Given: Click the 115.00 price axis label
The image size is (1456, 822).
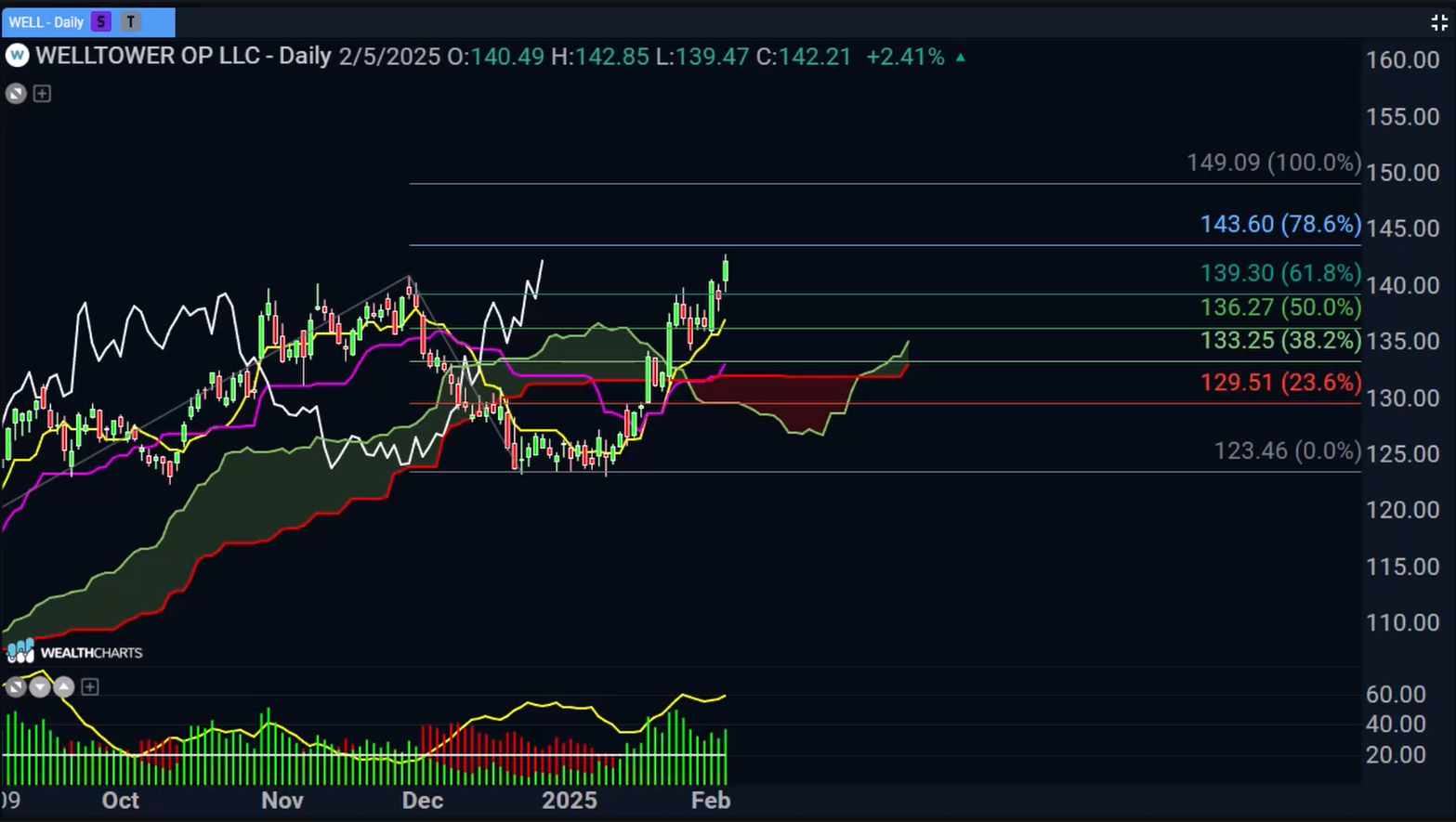Looking at the screenshot, I should (1402, 567).
